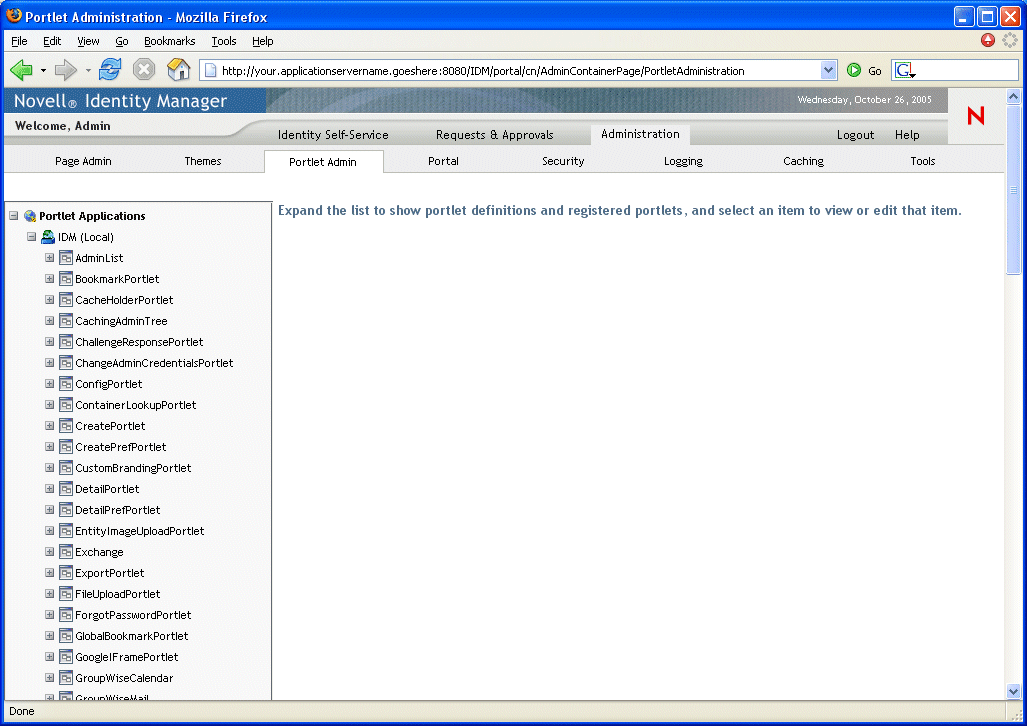This screenshot has width=1027, height=726.
Task: Open the Page Admin tab
Action: click(x=83, y=161)
